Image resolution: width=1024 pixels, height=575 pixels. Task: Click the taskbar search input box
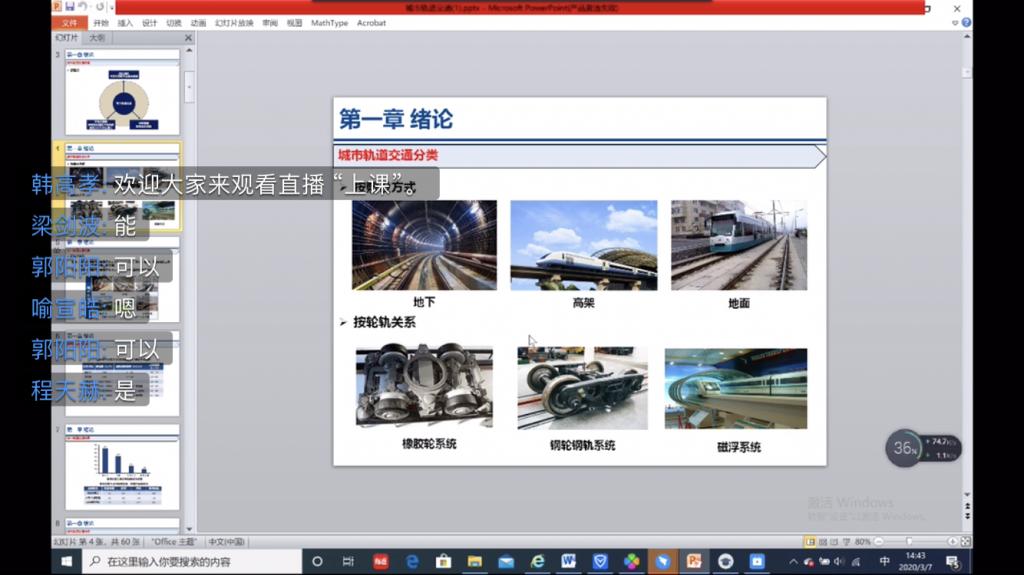tap(190, 562)
